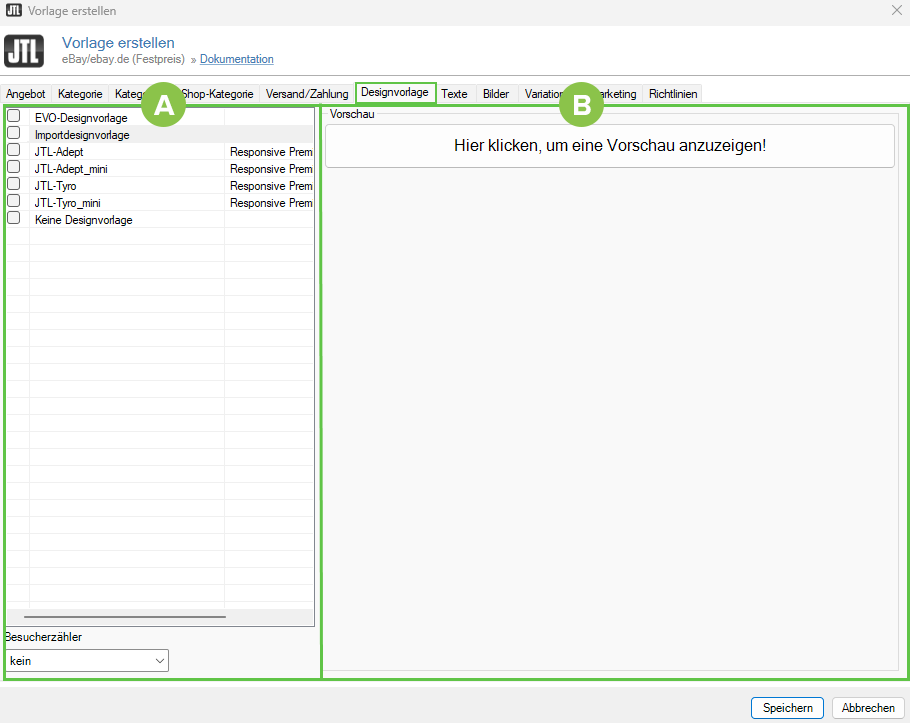Screen dimensions: 910x723
Task: Click the small JTL title bar icon
Action: [14, 11]
